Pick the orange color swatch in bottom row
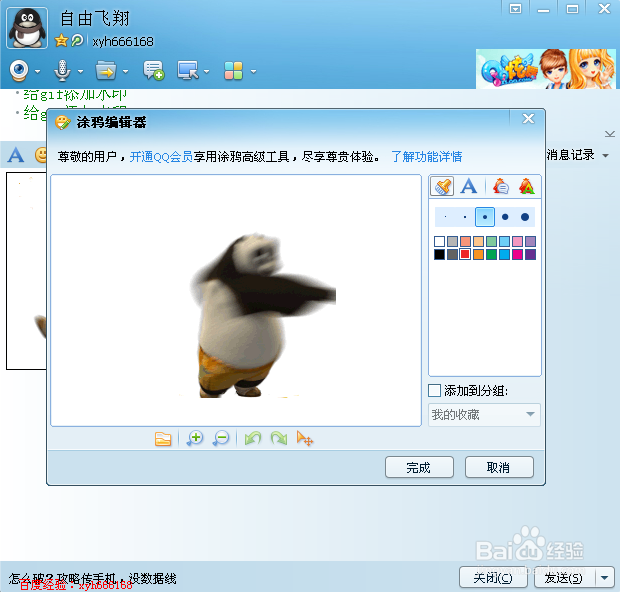 478,254
